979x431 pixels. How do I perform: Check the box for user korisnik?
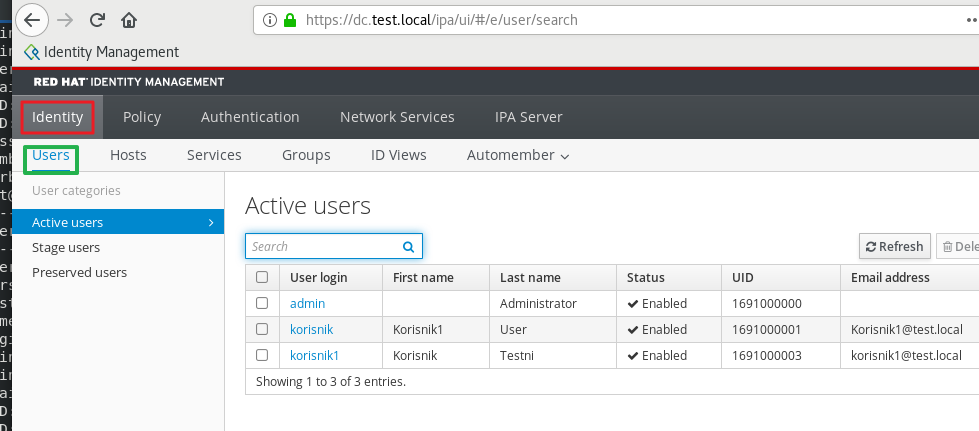(x=262, y=329)
